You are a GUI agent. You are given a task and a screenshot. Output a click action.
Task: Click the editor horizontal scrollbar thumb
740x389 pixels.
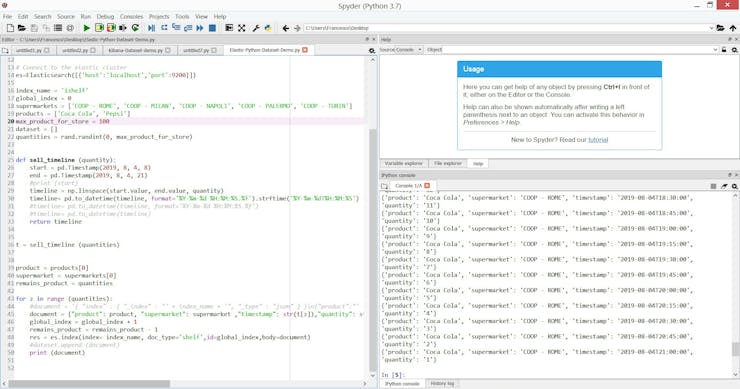click(x=89, y=384)
